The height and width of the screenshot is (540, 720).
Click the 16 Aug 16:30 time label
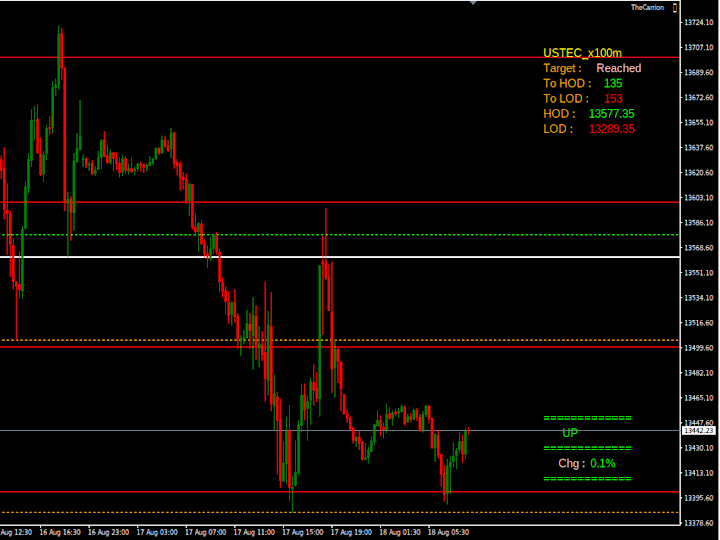(60, 532)
